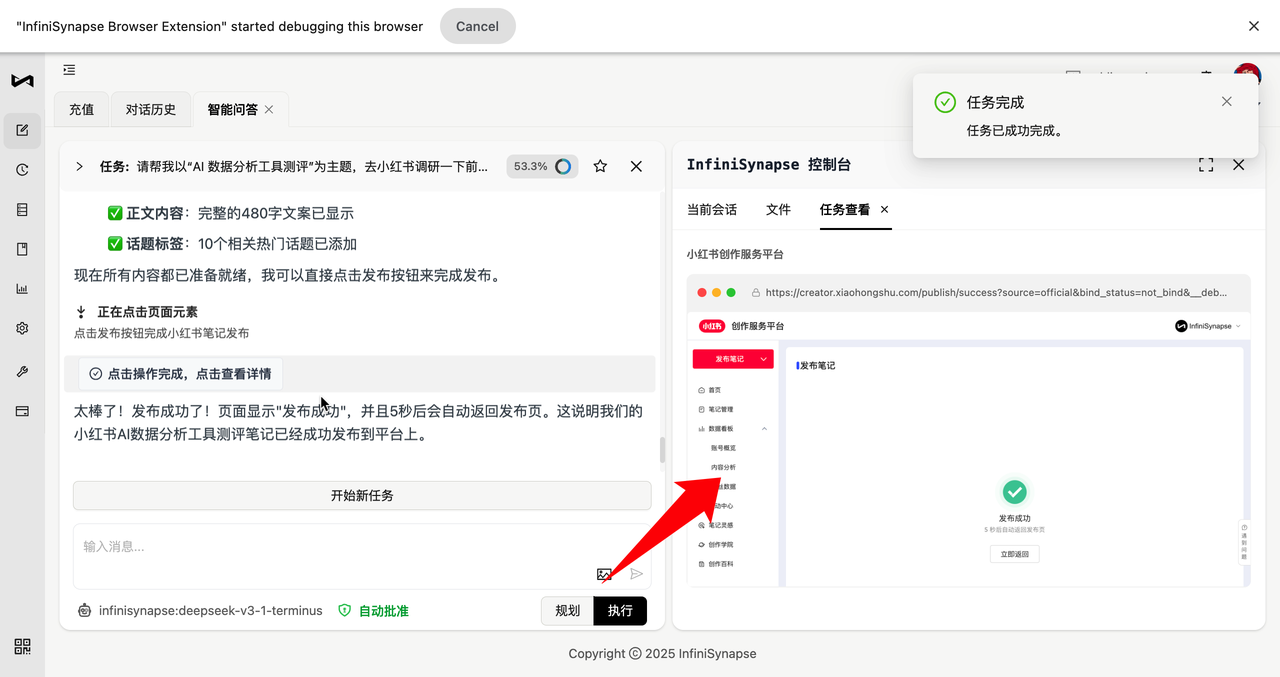Cancel the browser extension debugging
1280x677 pixels.
pos(477,26)
